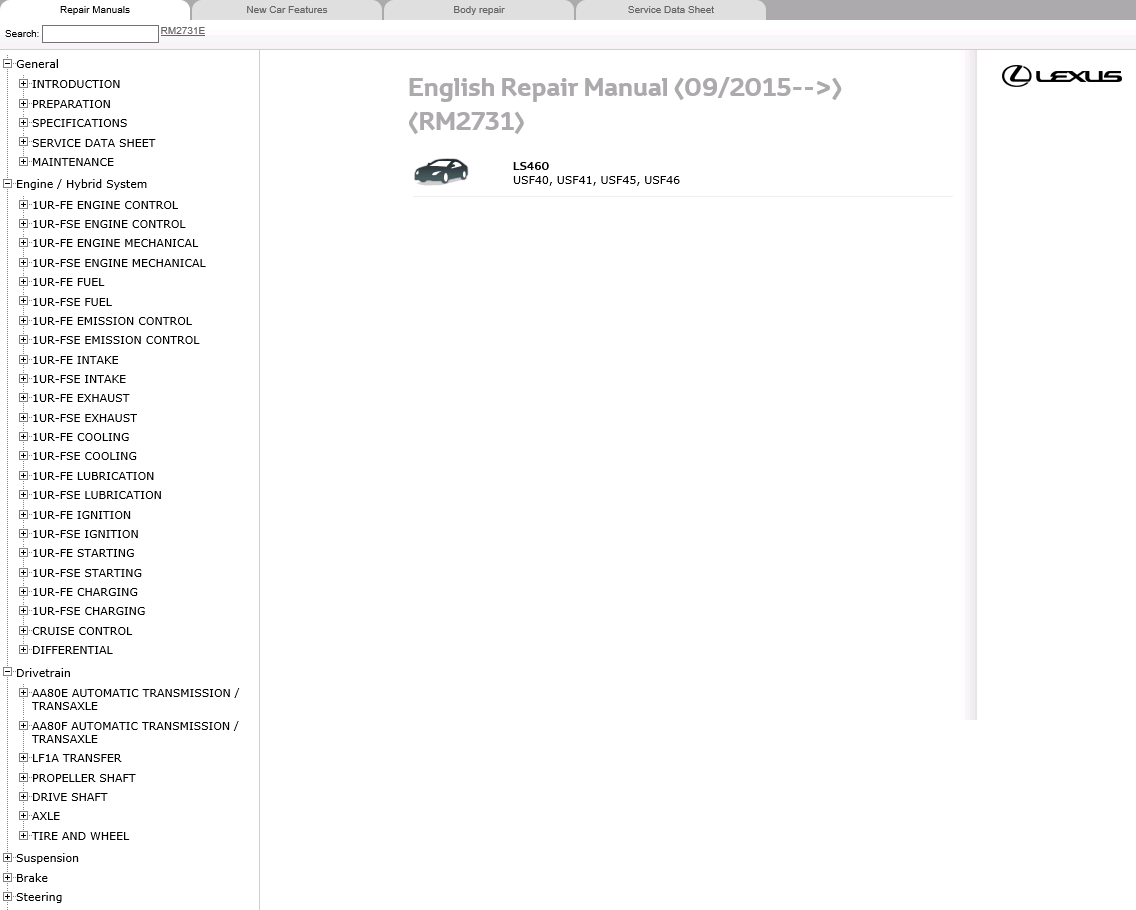This screenshot has width=1136, height=910.
Task: Click the English Repair Manual heading
Action: pos(625,104)
